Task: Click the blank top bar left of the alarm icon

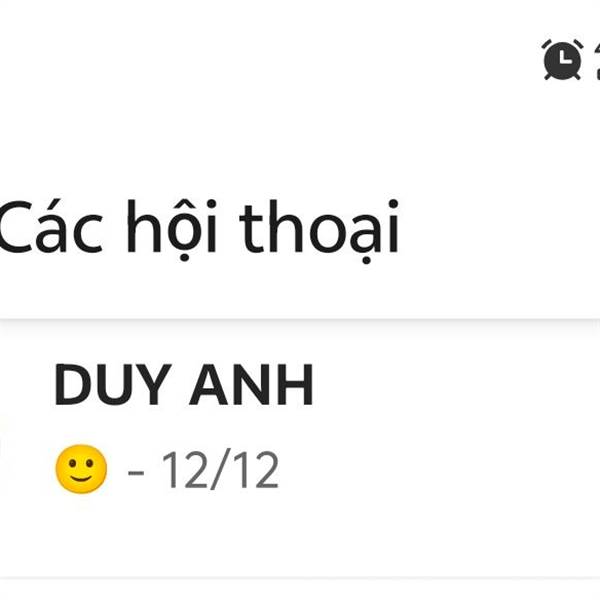Action: tap(268, 60)
